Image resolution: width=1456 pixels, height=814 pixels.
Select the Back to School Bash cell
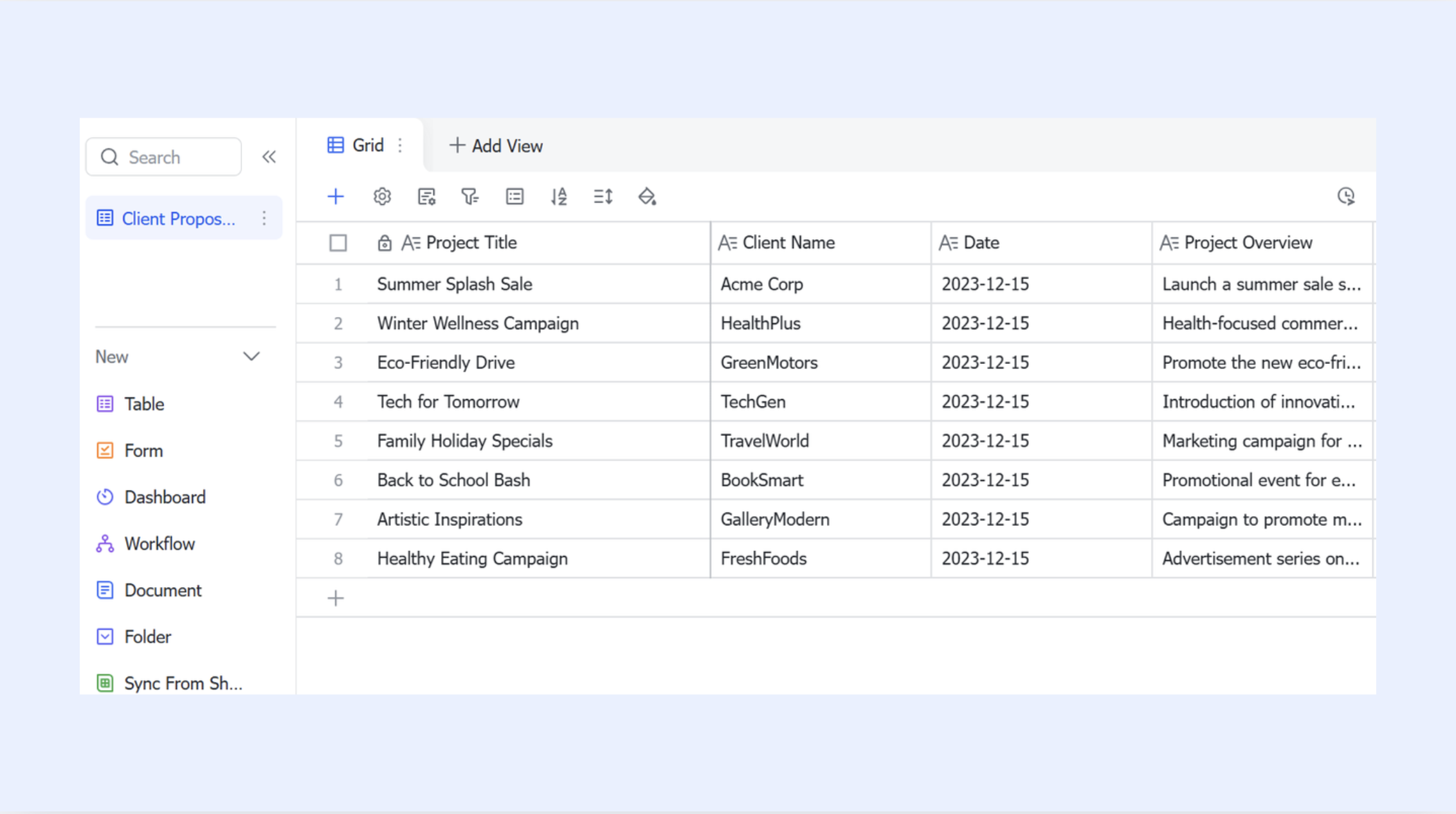539,480
